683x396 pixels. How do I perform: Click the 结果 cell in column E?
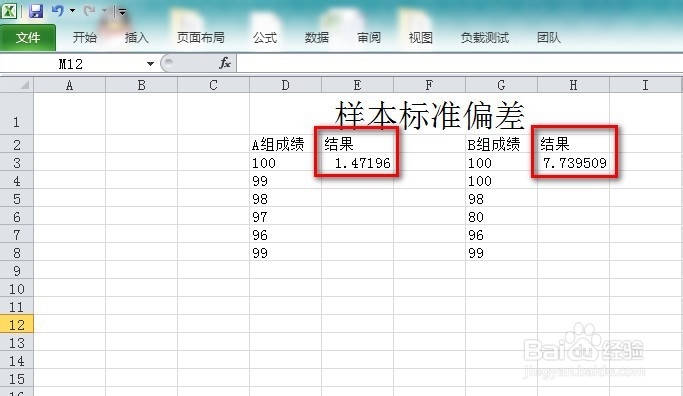357,144
